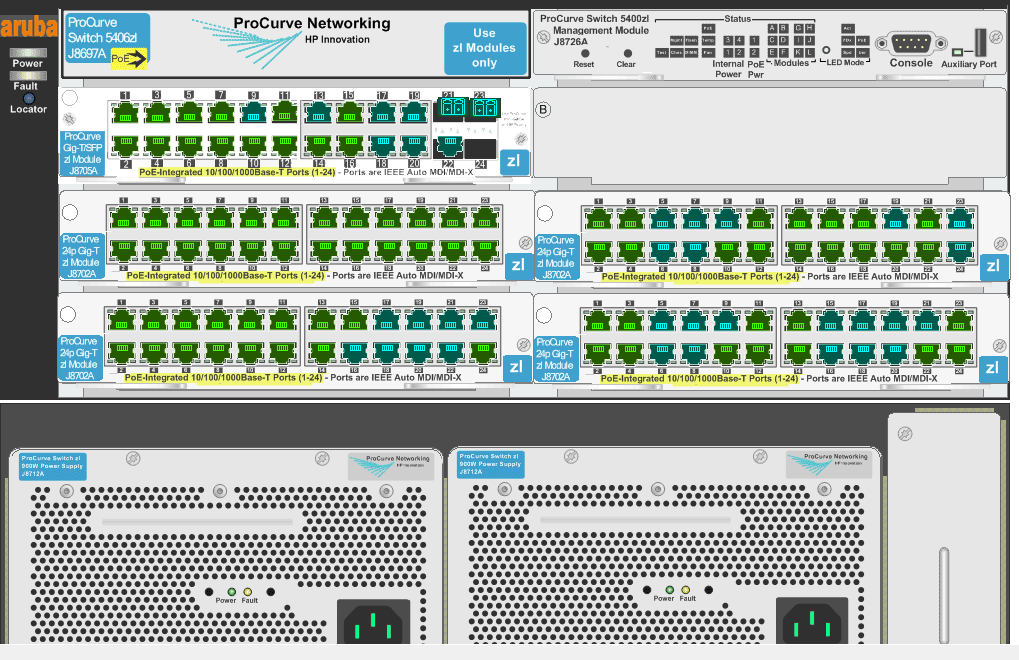Select SFP port 23 on the J8705A module

tap(484, 107)
